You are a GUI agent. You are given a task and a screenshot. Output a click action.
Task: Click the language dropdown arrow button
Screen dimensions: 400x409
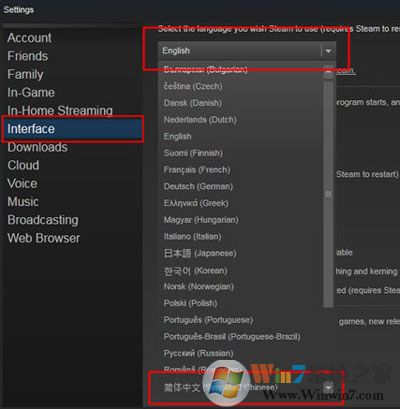click(x=328, y=51)
